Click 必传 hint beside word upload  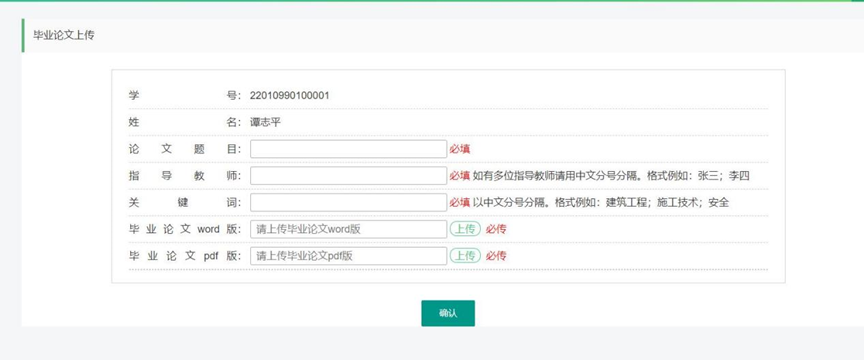pos(496,229)
